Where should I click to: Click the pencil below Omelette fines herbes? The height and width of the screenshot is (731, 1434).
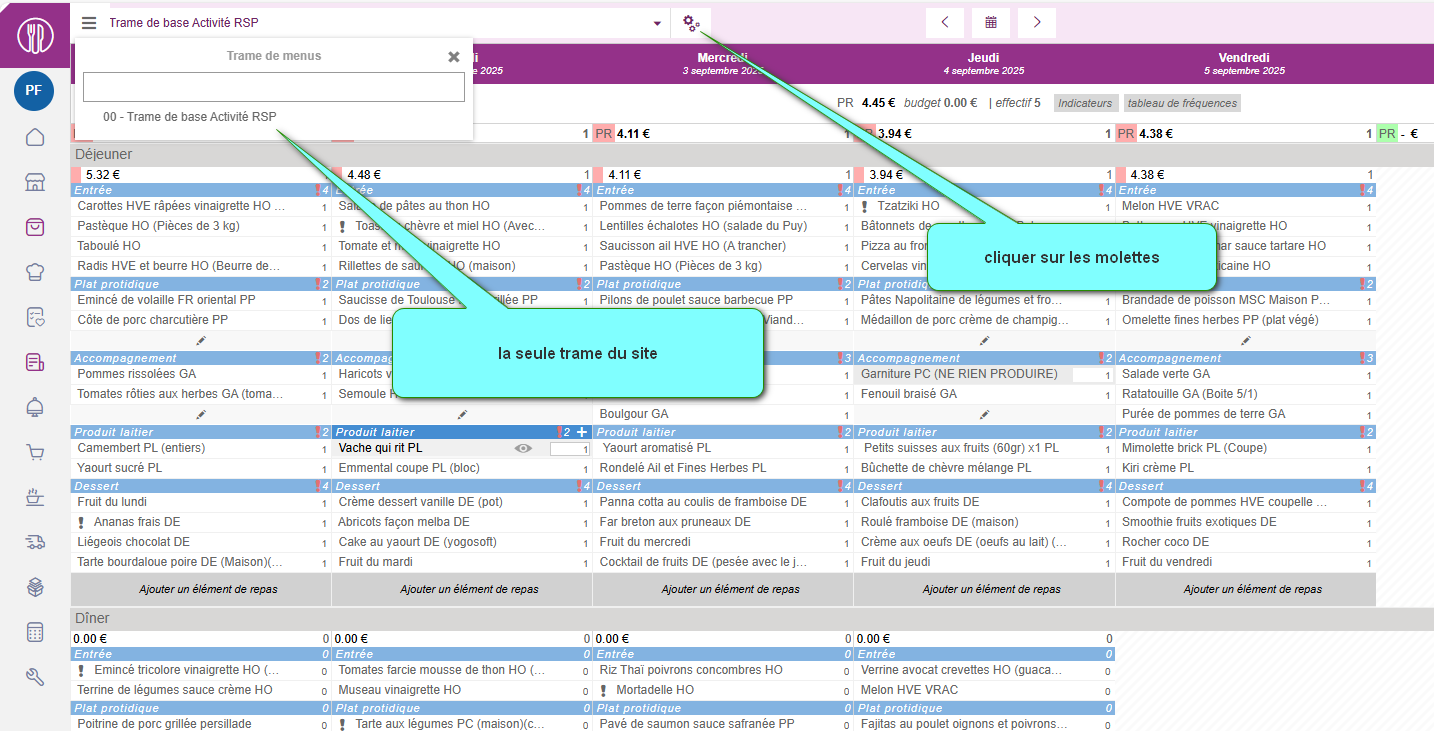pos(1245,341)
